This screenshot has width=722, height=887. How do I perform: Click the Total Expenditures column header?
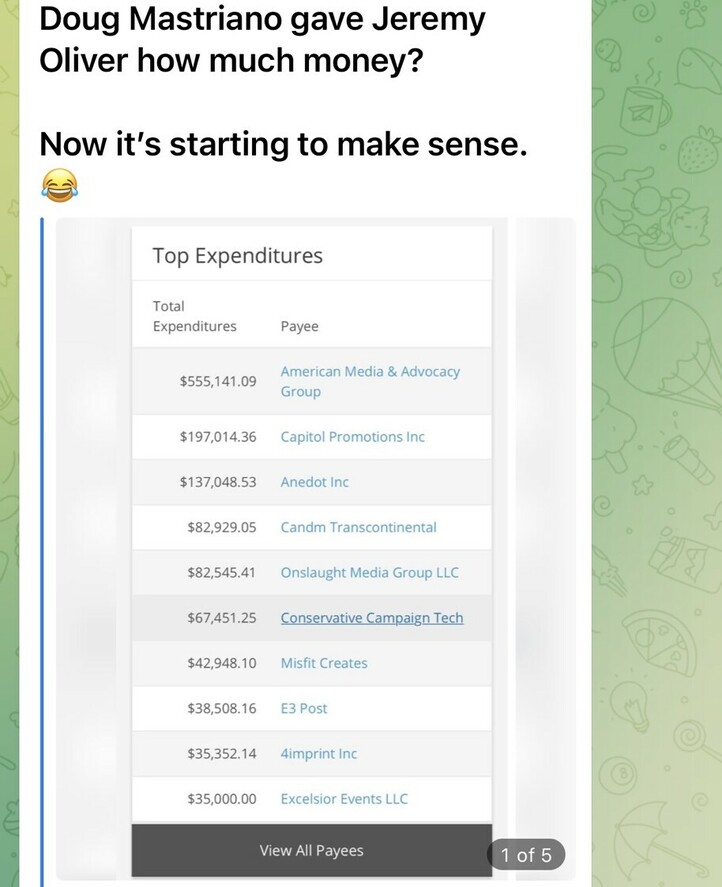[194, 316]
